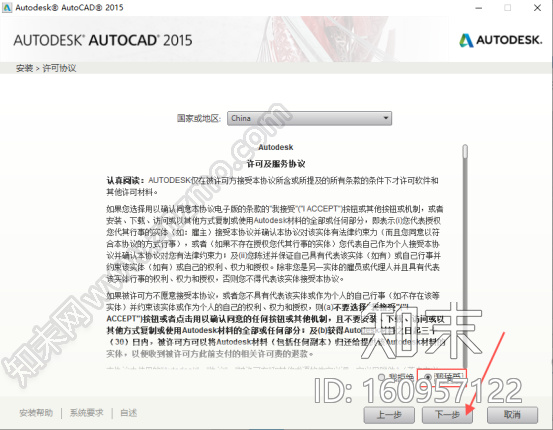Image resolution: width=553 pixels, height=430 pixels.
Task: Click the lower part of license scrollbar track
Action: pos(465,300)
